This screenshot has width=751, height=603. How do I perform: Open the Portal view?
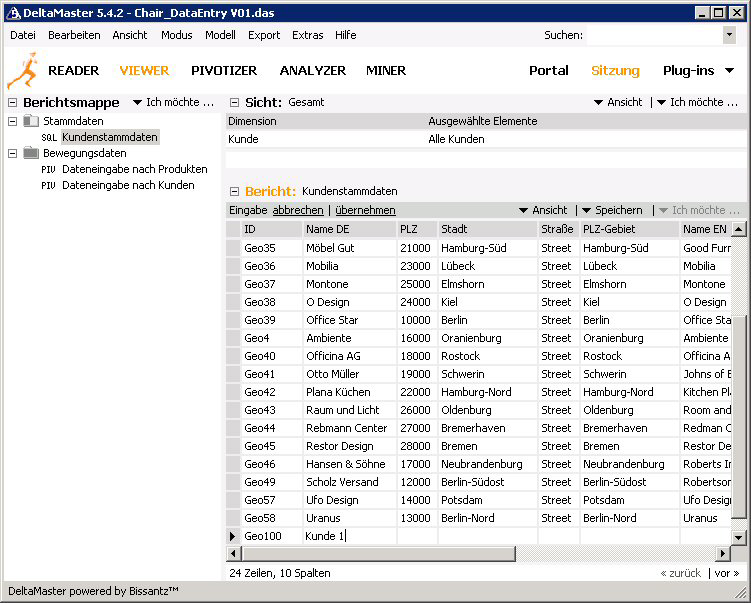[548, 71]
